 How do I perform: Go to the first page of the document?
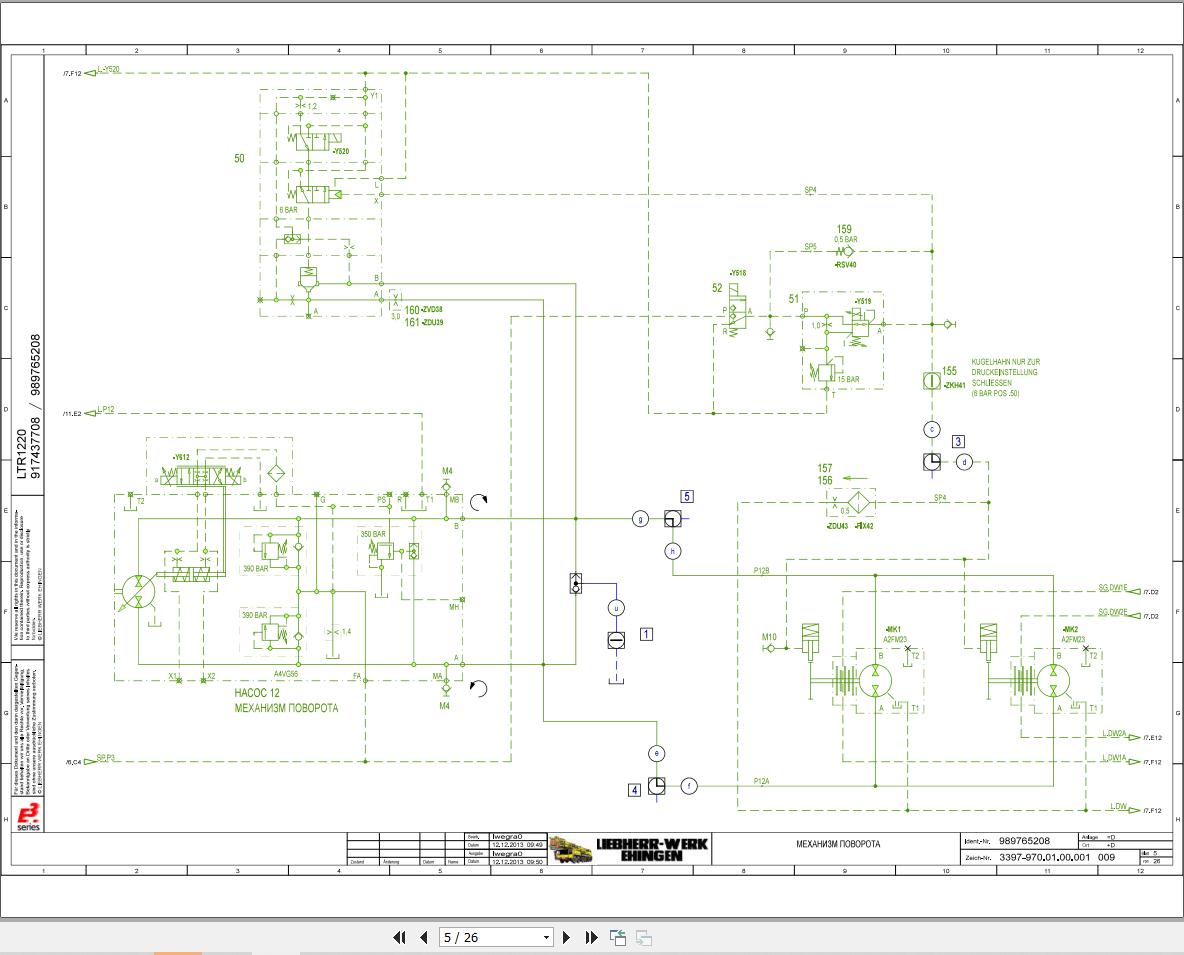point(399,937)
